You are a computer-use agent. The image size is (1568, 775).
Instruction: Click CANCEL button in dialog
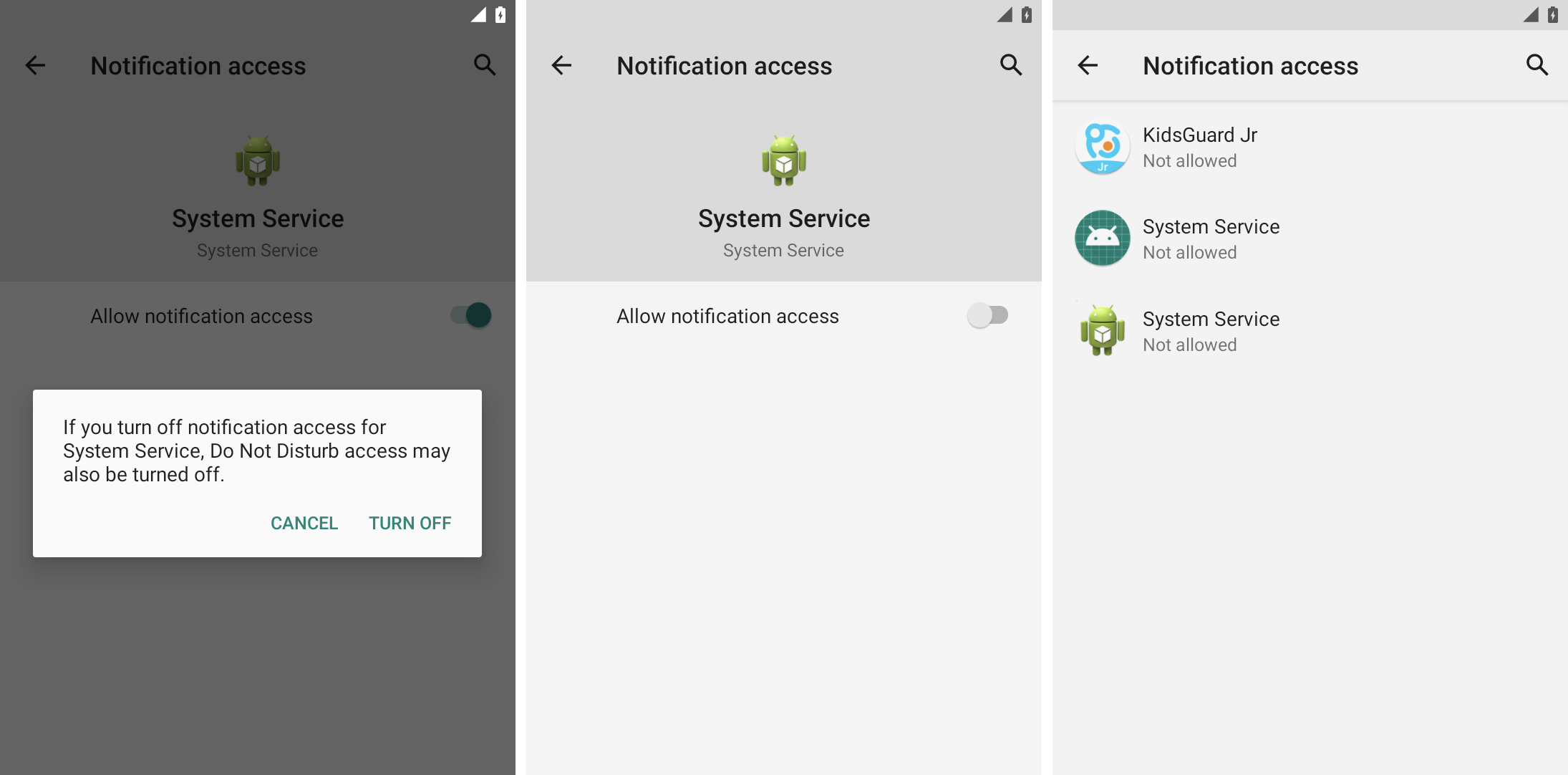click(304, 522)
